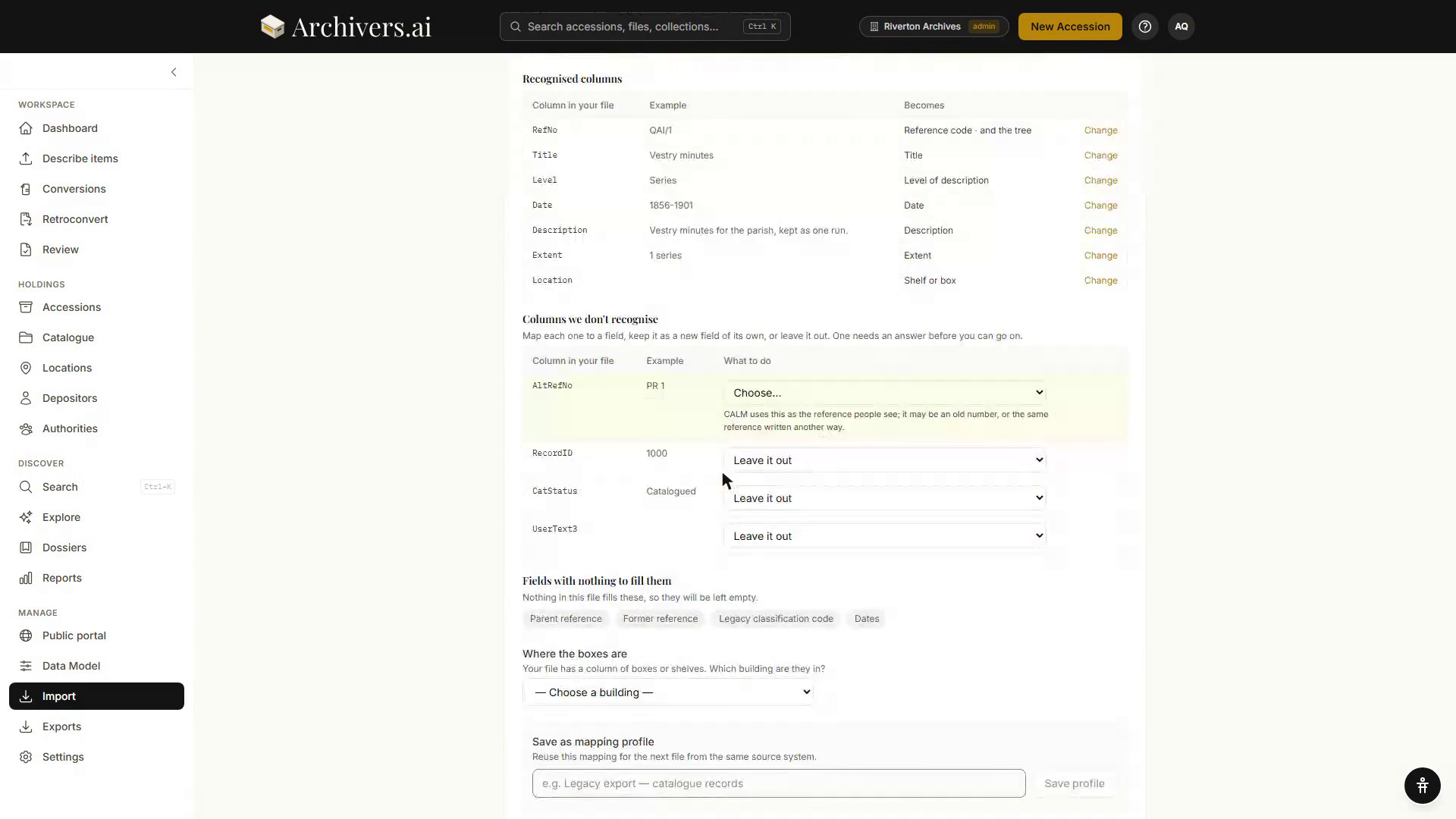Click the 'Catalogued' example value
Screen dimensions: 1456x819
click(x=670, y=491)
